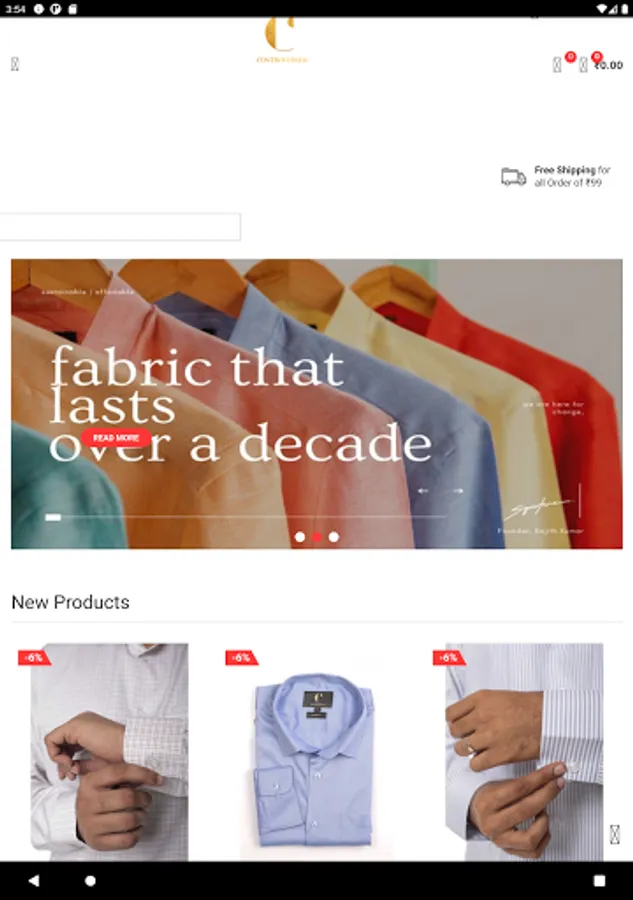Tap the ₹0.00 cart total
The height and width of the screenshot is (900, 633).
pyautogui.click(x=609, y=65)
